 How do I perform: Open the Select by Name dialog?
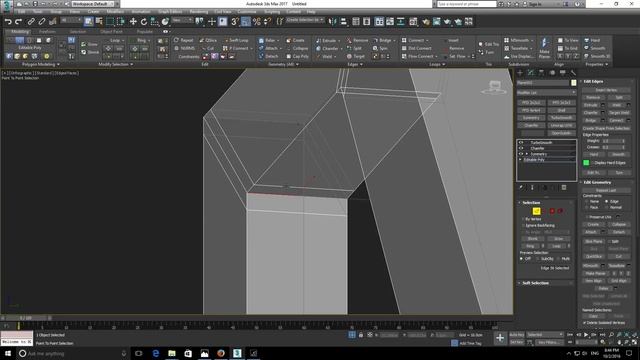pos(99,22)
